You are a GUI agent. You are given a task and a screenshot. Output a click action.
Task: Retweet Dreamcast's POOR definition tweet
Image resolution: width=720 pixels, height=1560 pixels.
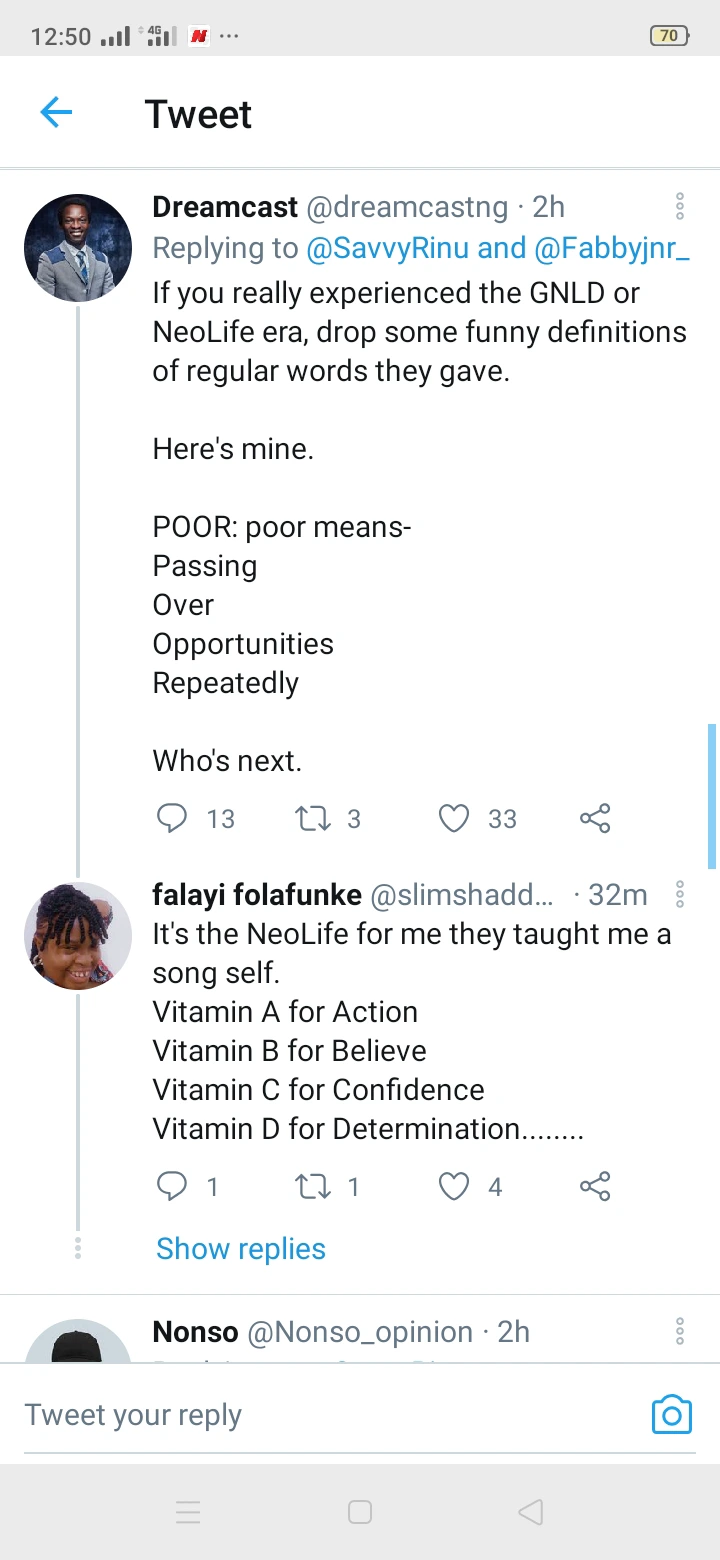point(313,819)
